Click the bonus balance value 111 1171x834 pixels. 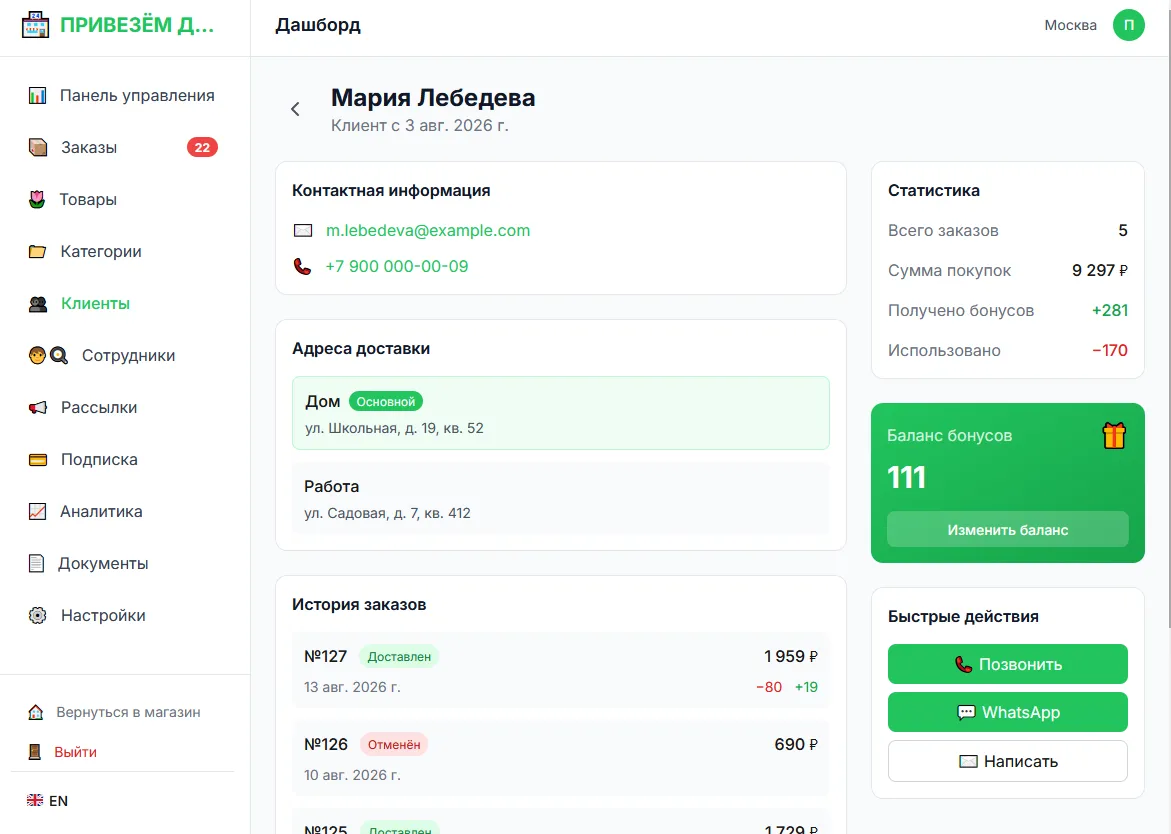(x=907, y=477)
